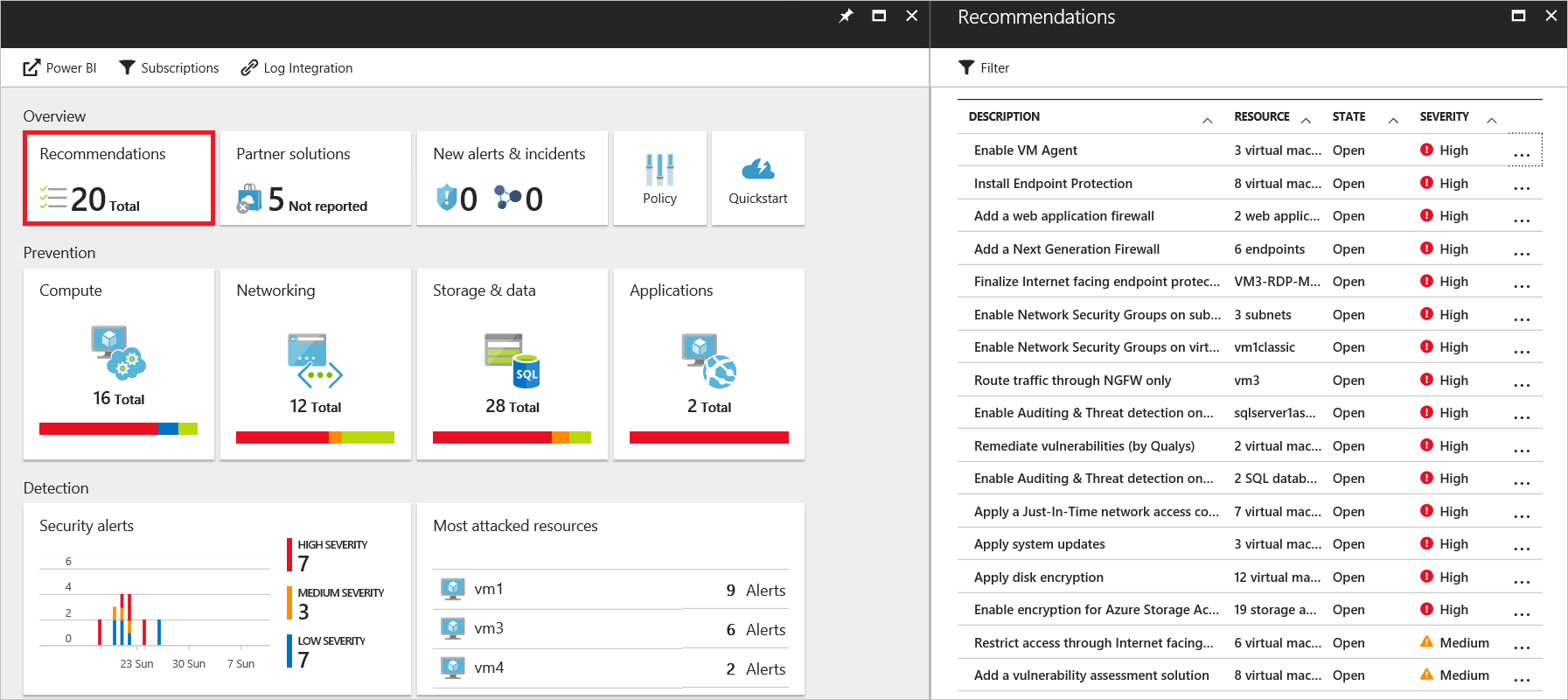Open the Quickstart cloud icon
1568x700 pixels.
(x=757, y=169)
